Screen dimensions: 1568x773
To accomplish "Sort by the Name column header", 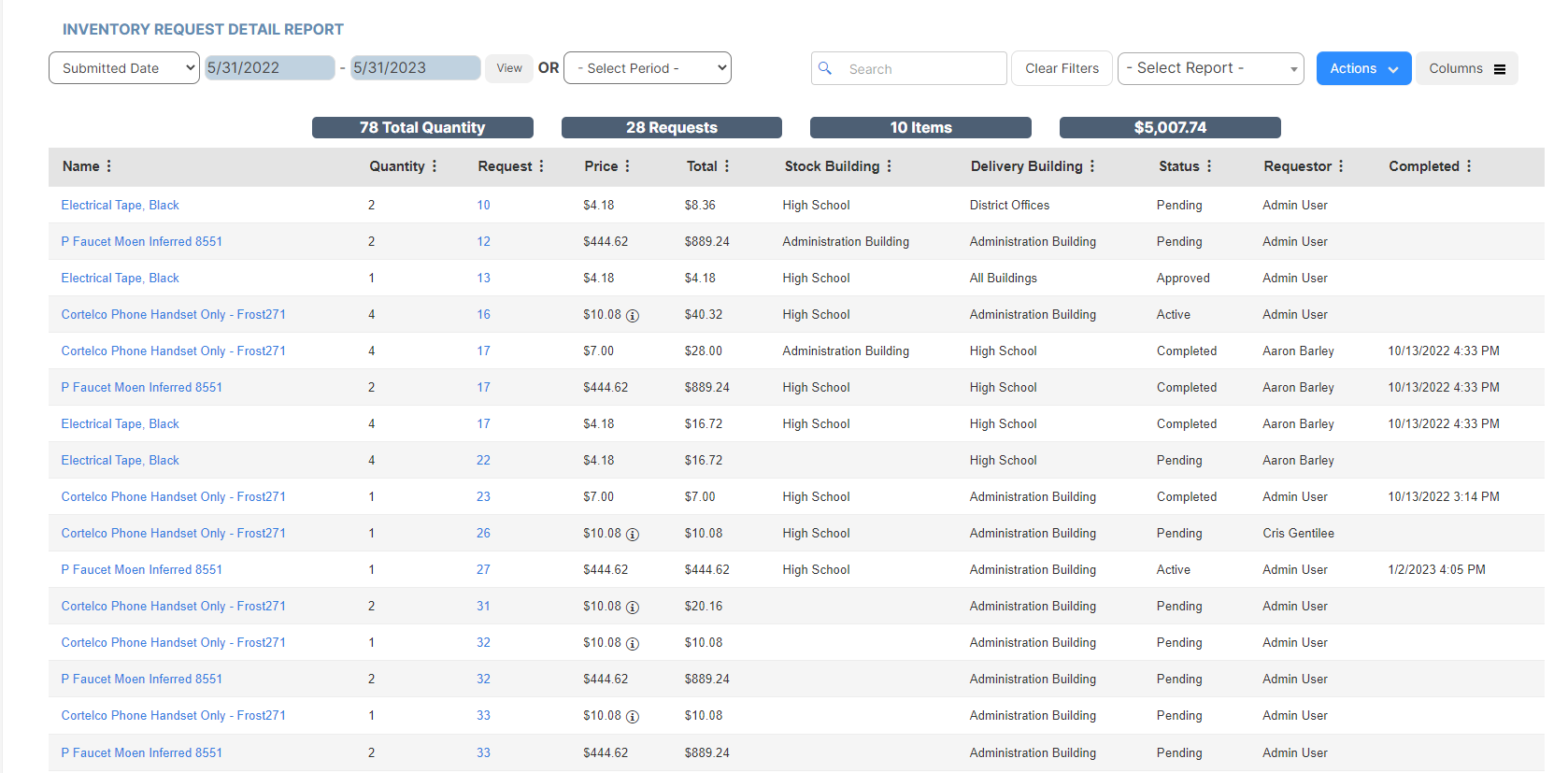I will [x=80, y=166].
